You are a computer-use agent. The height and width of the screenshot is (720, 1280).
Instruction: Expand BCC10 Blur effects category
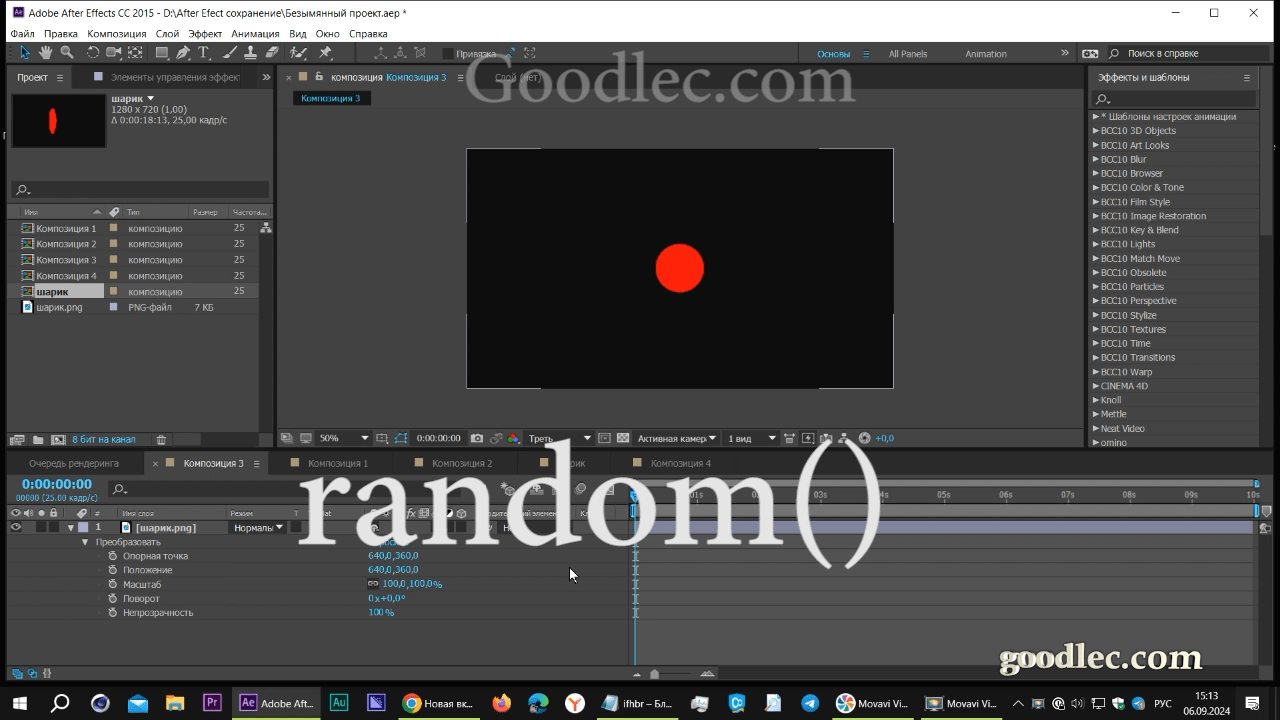point(1097,159)
